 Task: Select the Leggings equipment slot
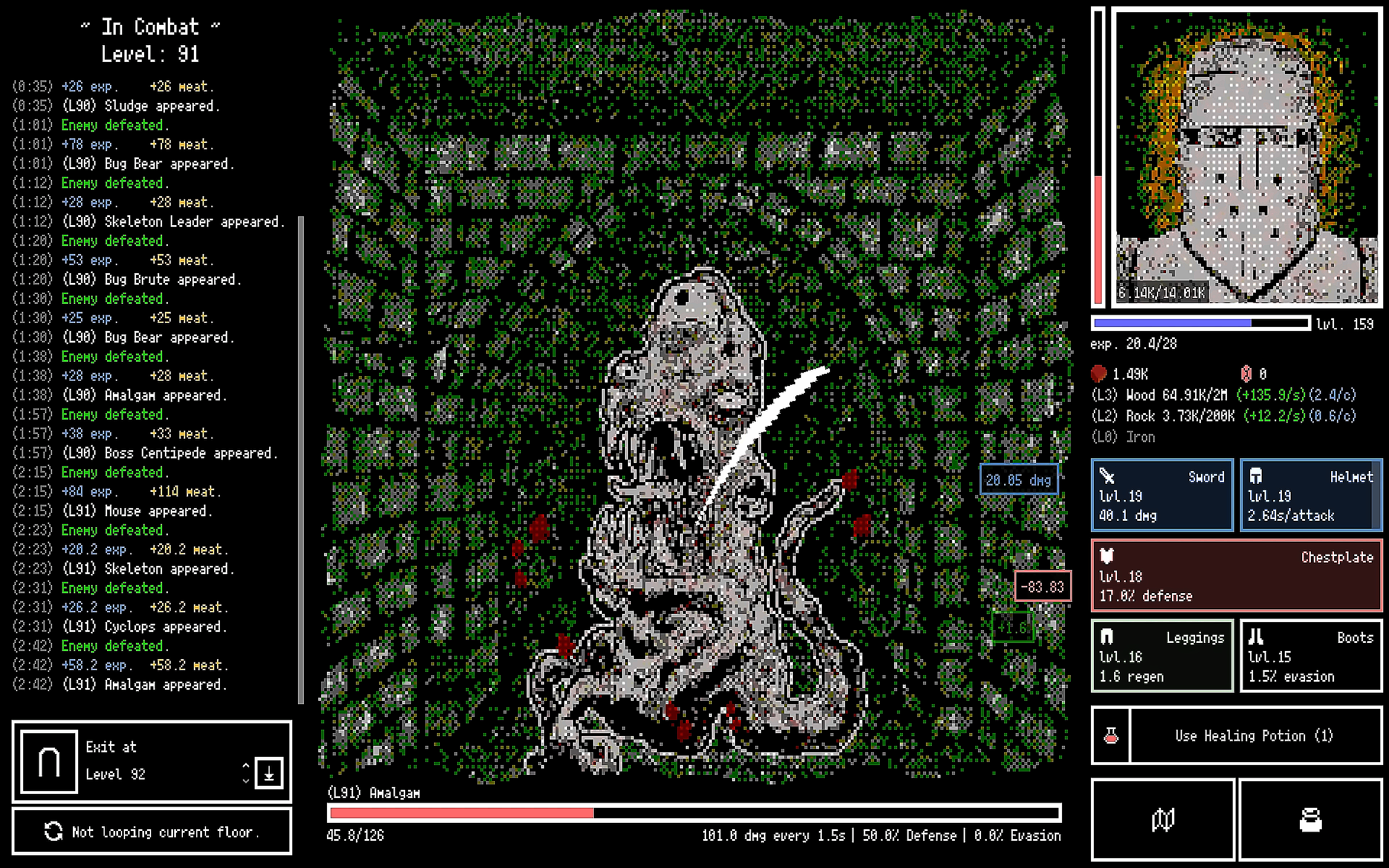click(1162, 656)
